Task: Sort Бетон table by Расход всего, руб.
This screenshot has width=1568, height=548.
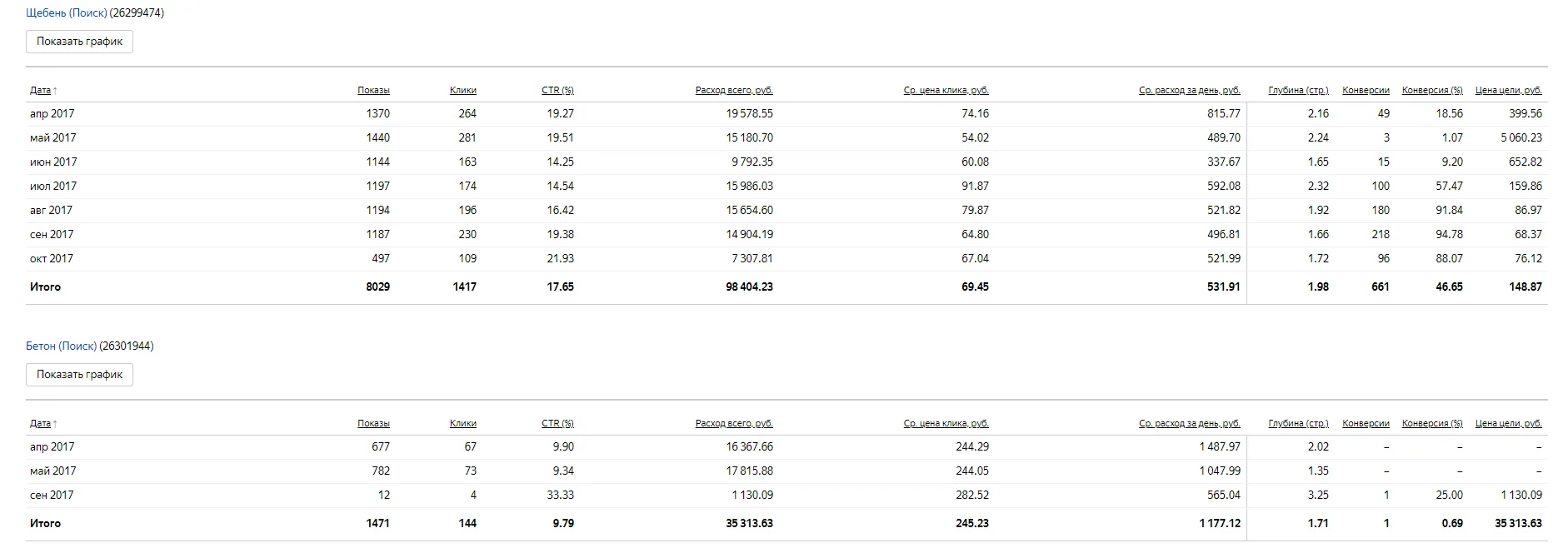Action: (734, 423)
